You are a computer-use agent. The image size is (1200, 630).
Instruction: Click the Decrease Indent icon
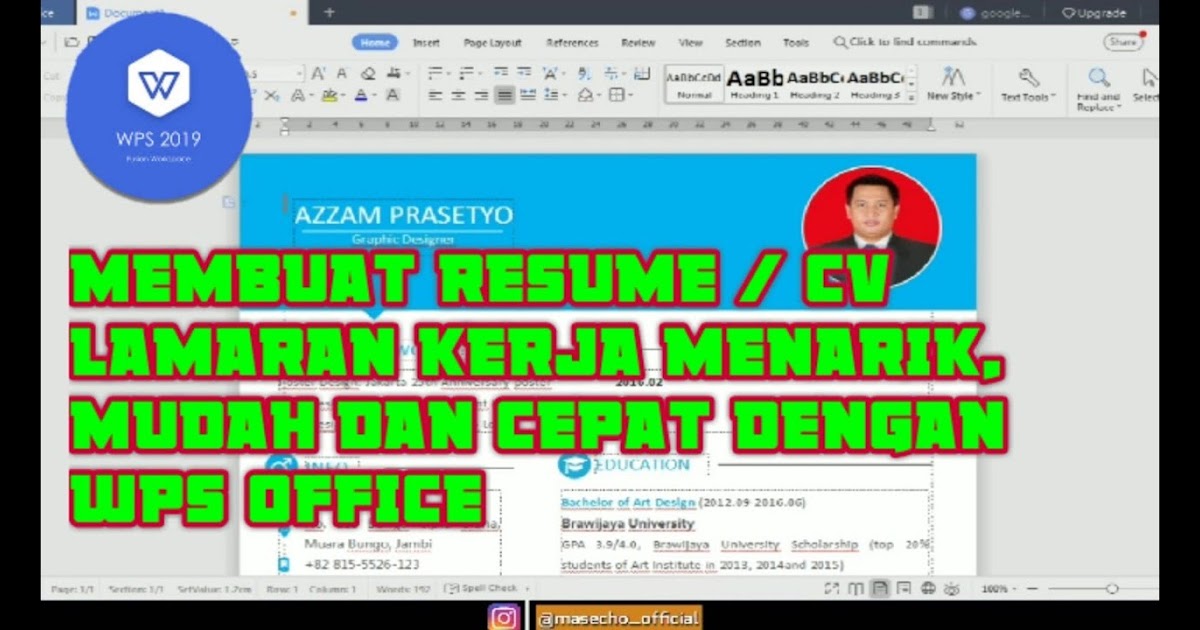pos(500,73)
